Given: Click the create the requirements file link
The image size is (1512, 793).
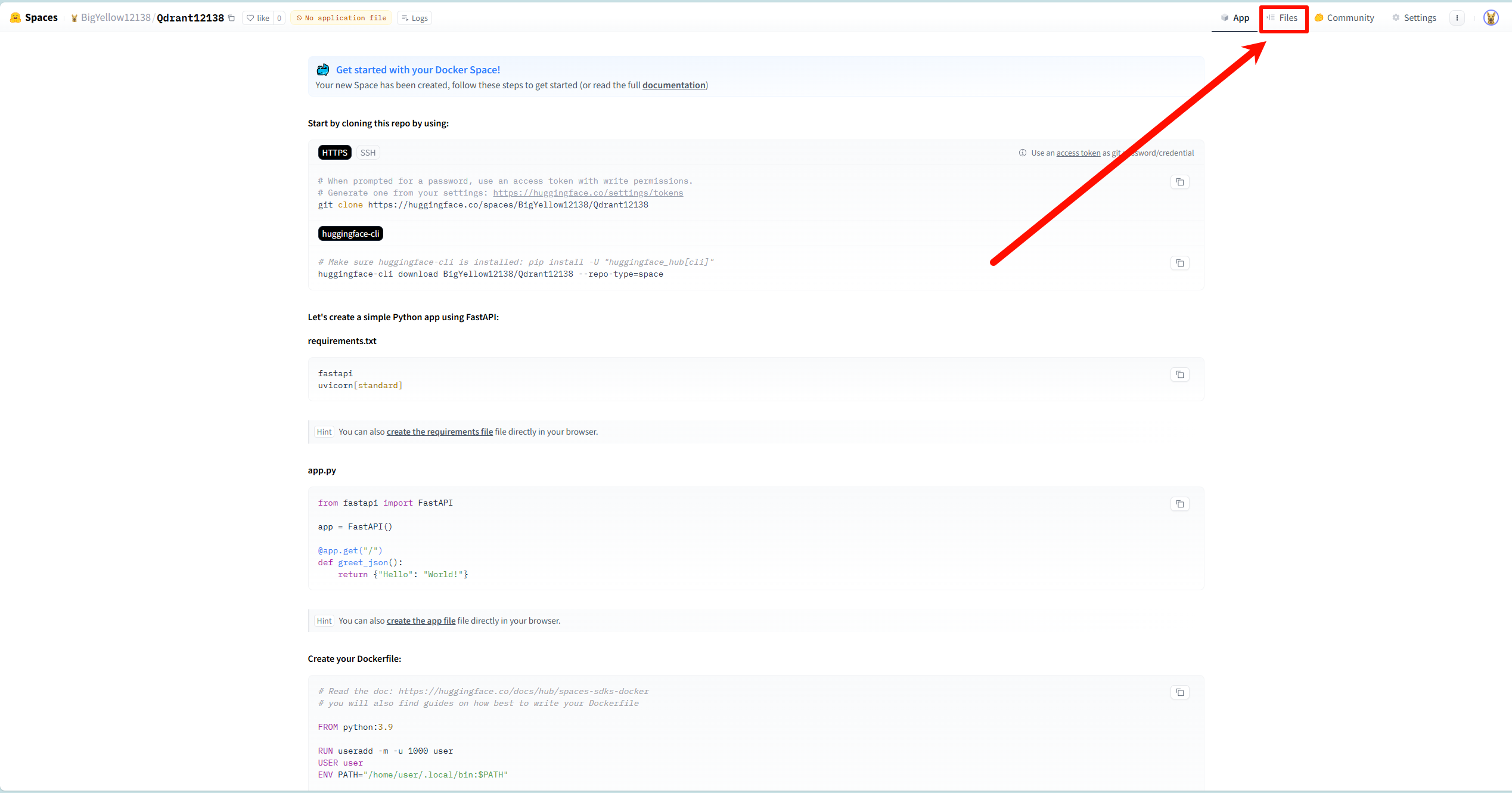Looking at the screenshot, I should [439, 432].
